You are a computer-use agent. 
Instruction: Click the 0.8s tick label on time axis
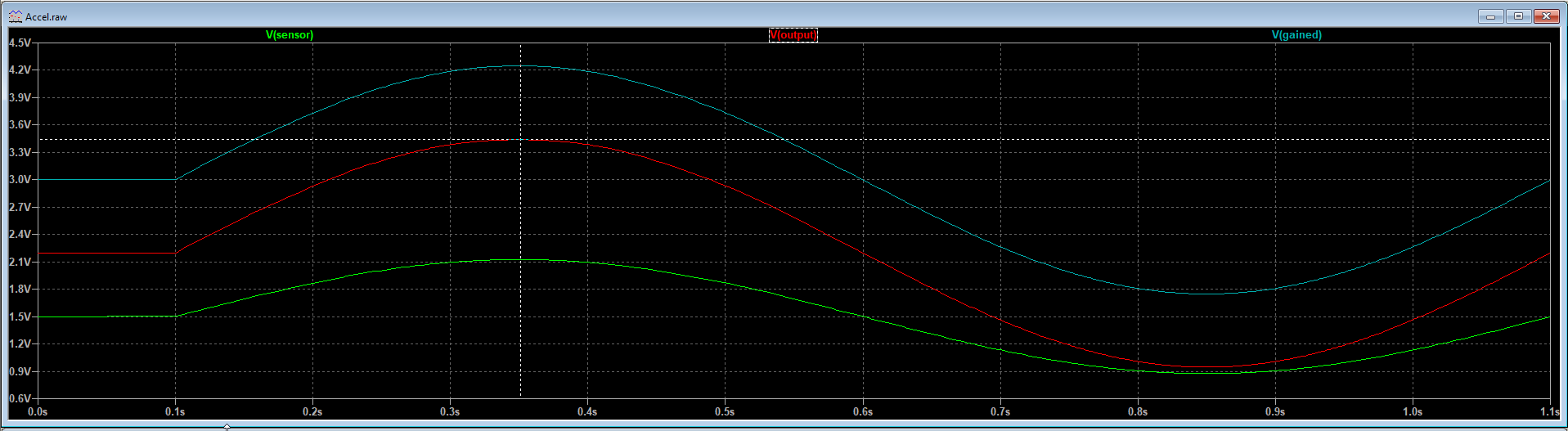point(1137,411)
